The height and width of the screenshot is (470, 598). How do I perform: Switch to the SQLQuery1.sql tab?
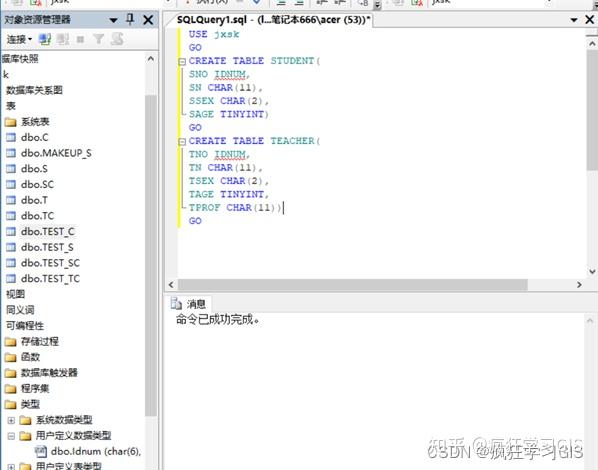coord(273,20)
